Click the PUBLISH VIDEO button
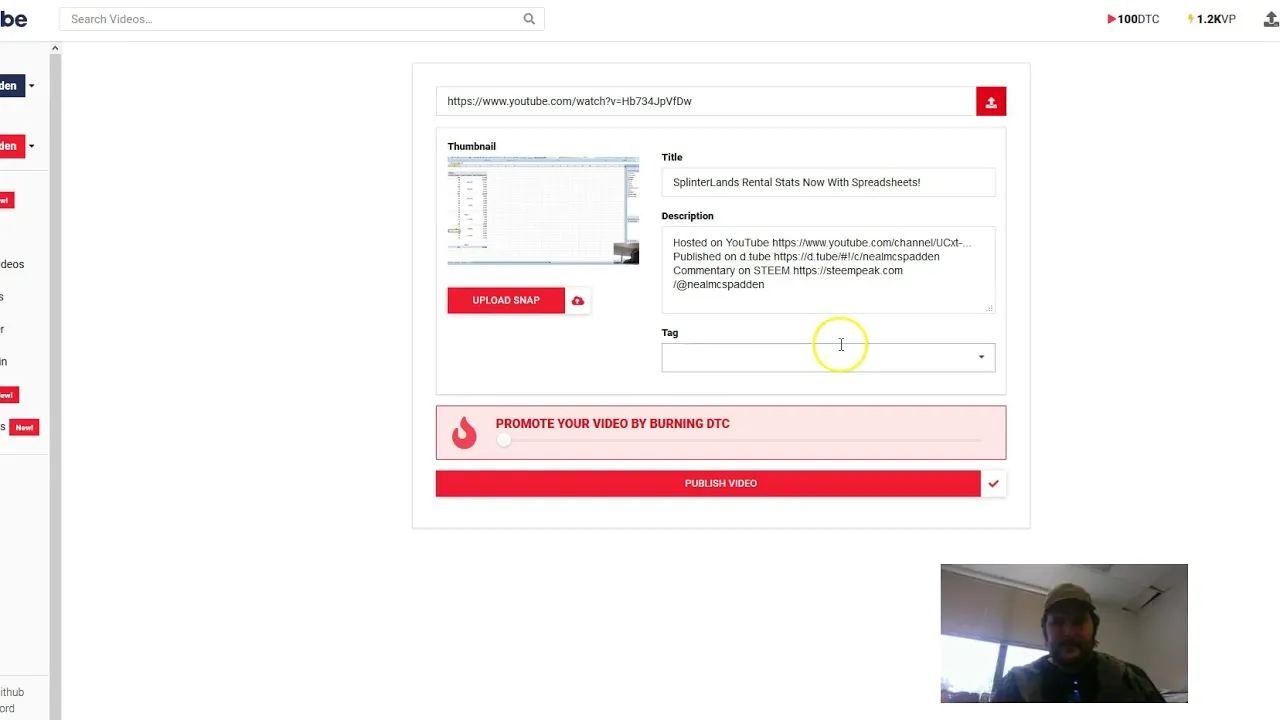Viewport: 1280px width, 720px height. click(708, 483)
